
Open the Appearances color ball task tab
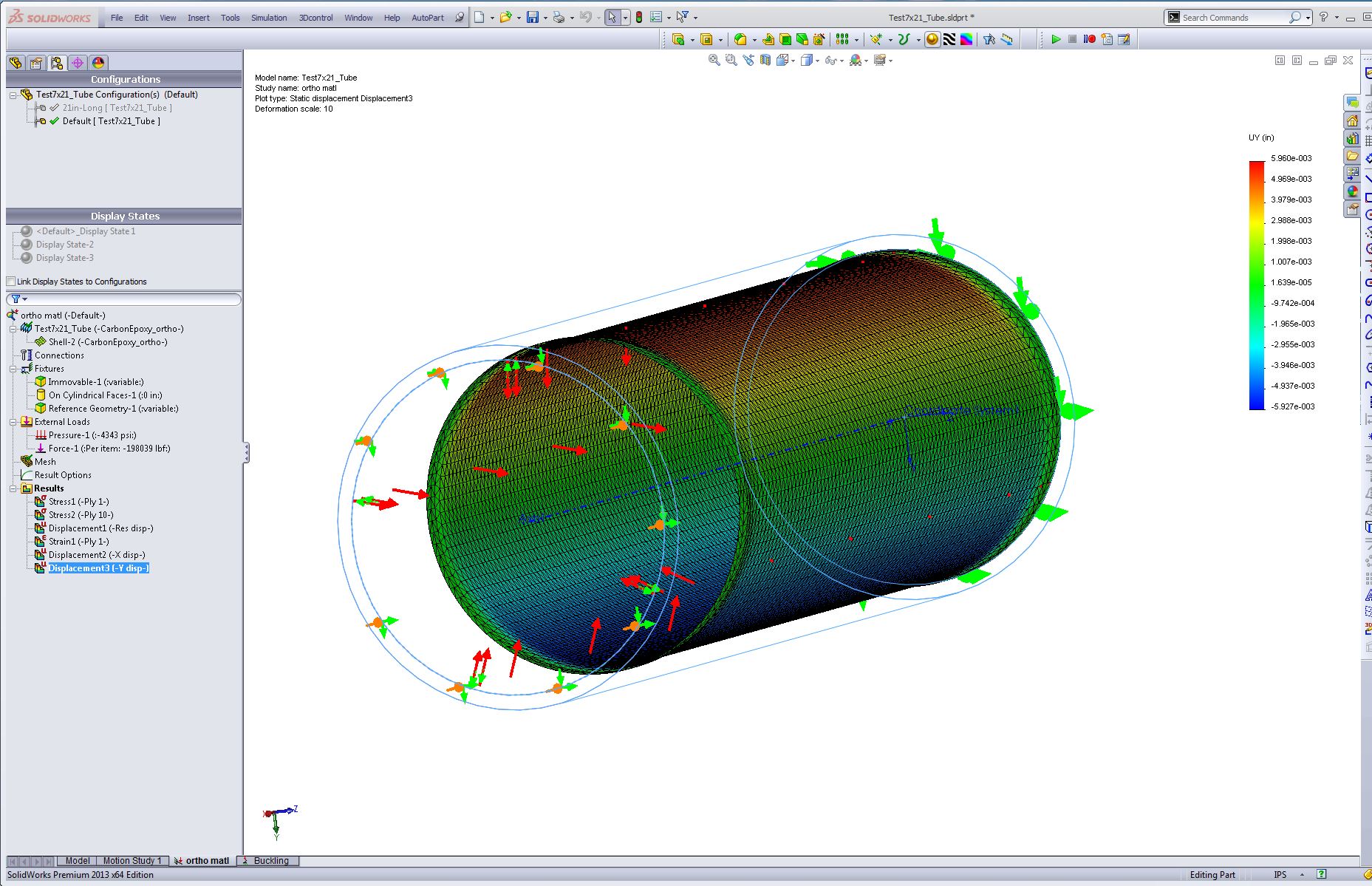click(x=1352, y=192)
